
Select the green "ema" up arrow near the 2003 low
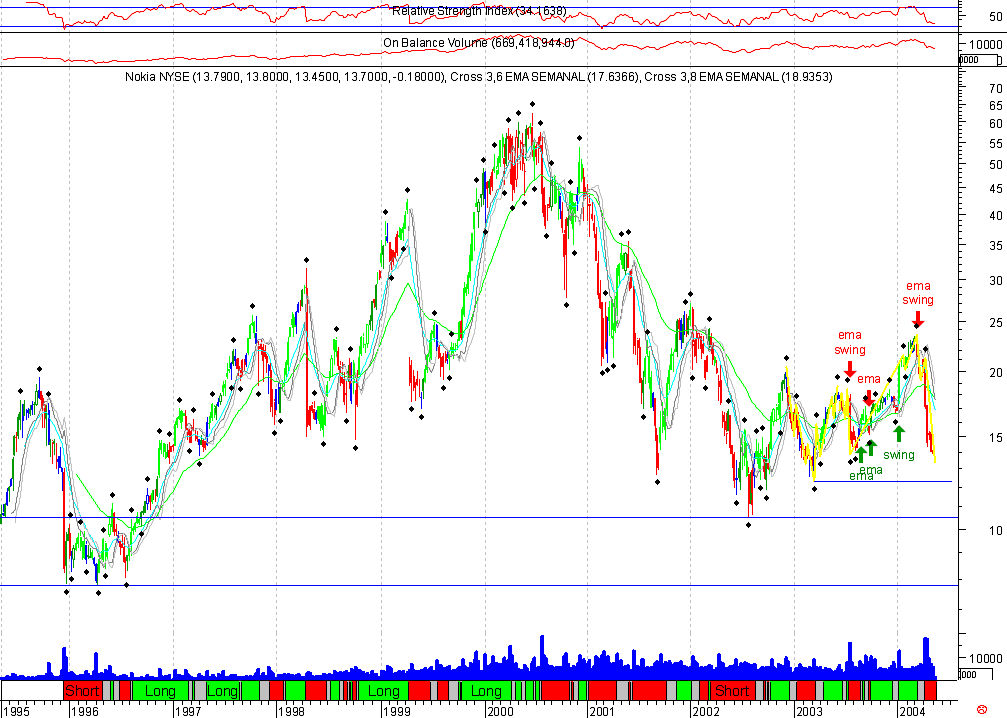(x=862, y=451)
